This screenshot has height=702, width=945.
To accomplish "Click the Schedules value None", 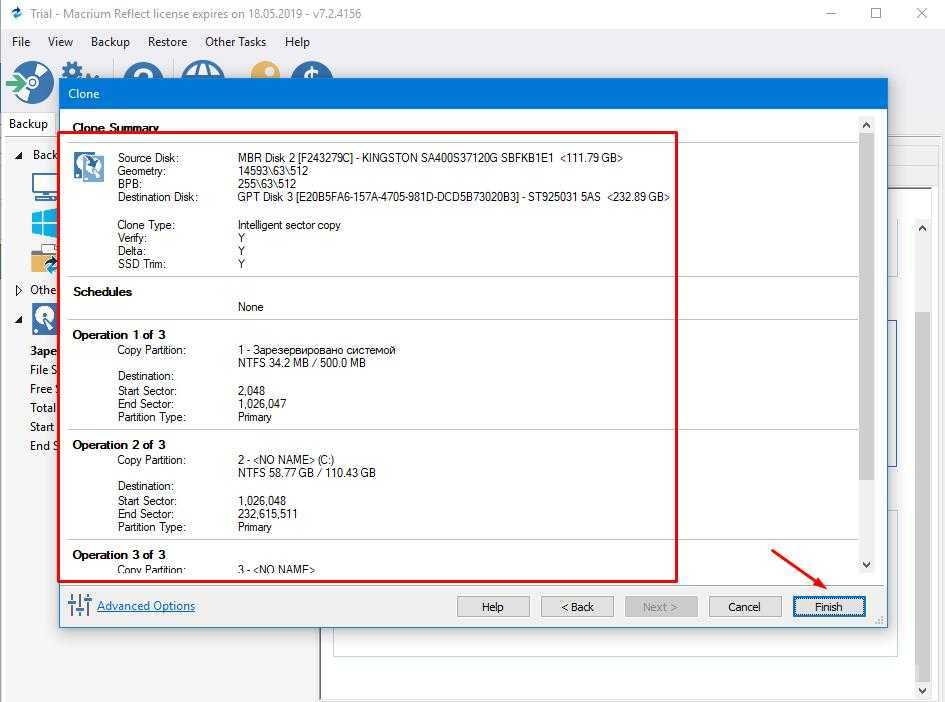I will click(x=250, y=307).
